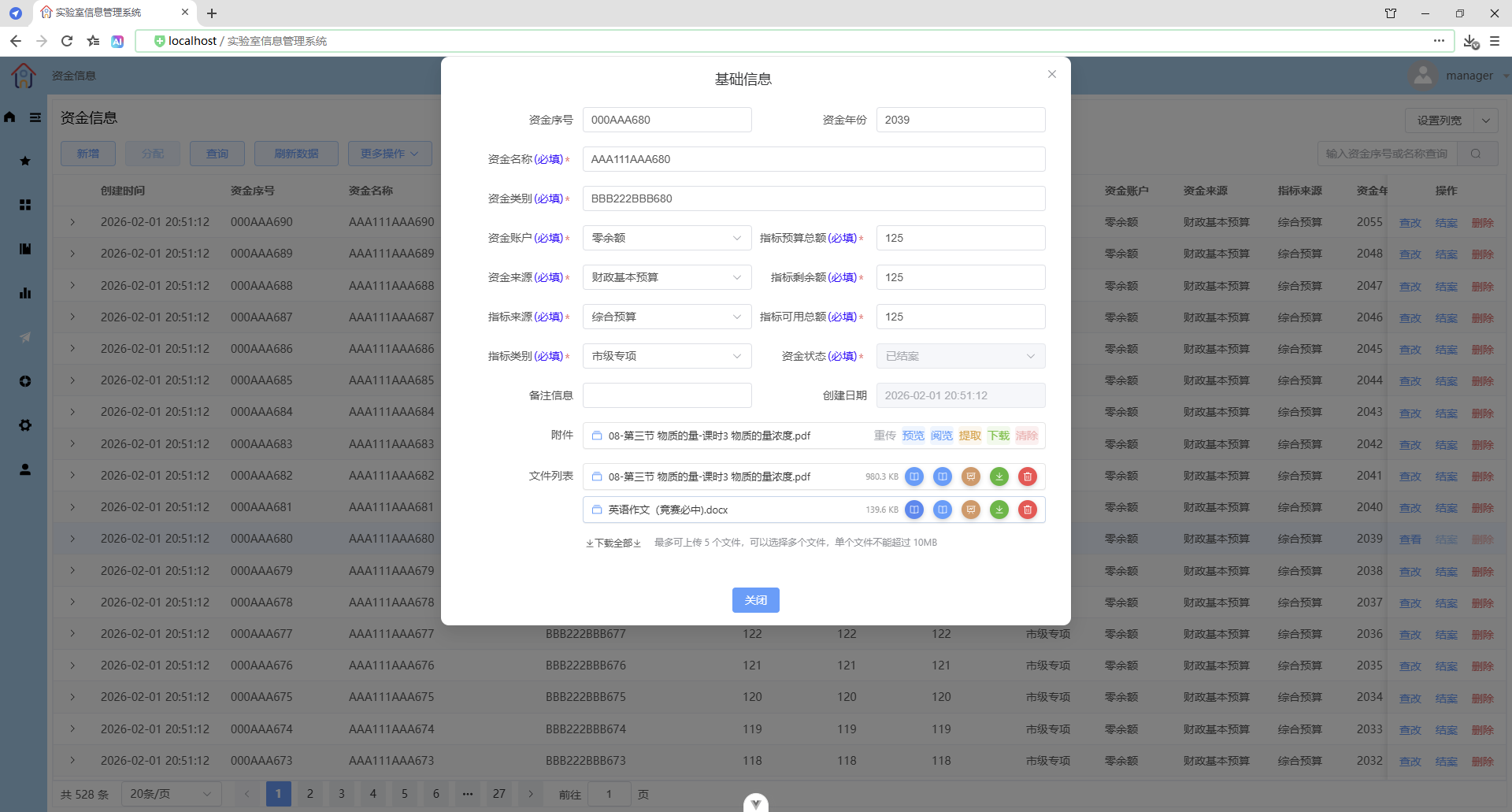Click the search magnifier icon beside the query box
The width and height of the screenshot is (1512, 812).
click(1476, 154)
